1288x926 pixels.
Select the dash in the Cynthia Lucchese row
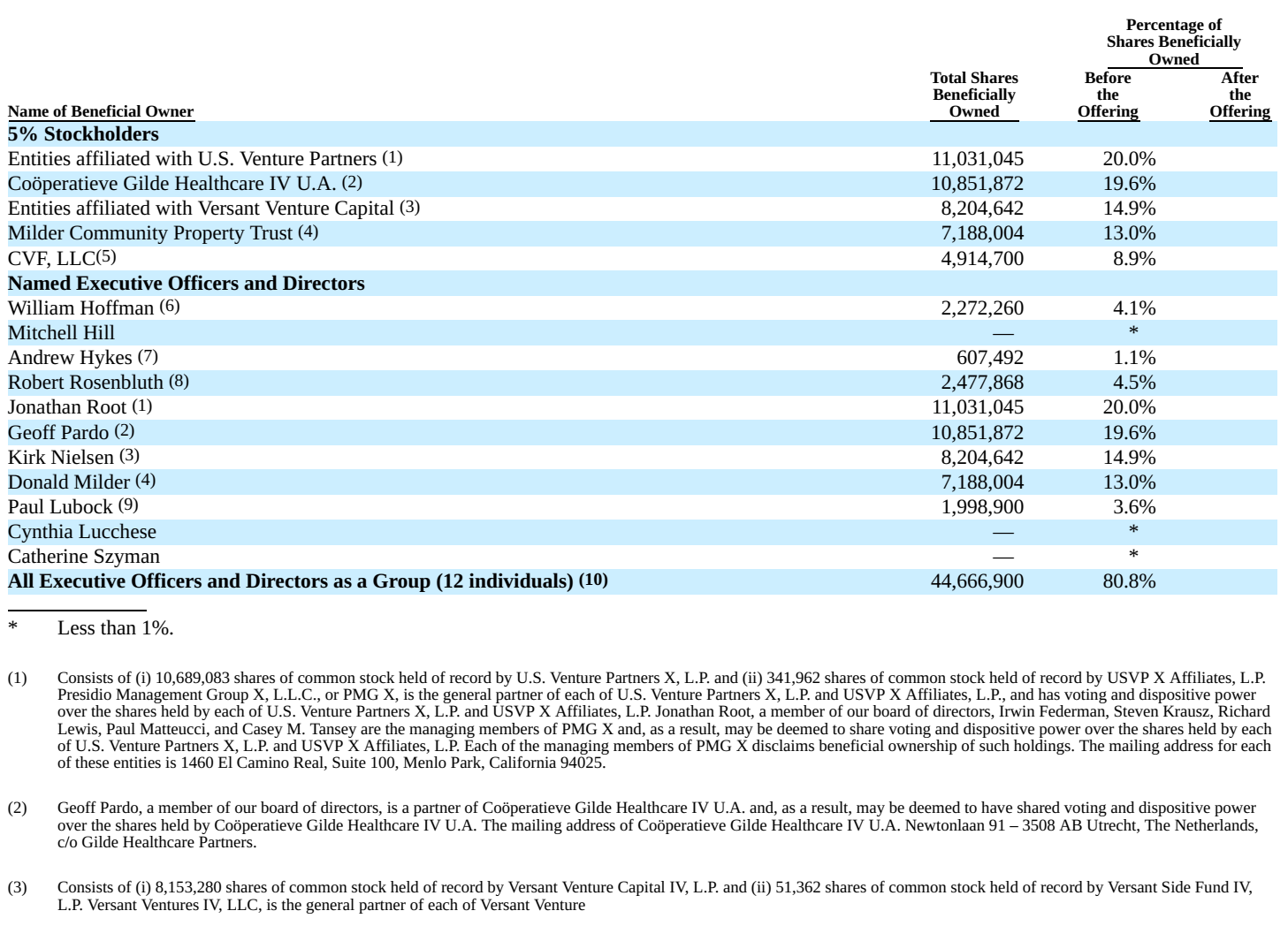[1003, 533]
